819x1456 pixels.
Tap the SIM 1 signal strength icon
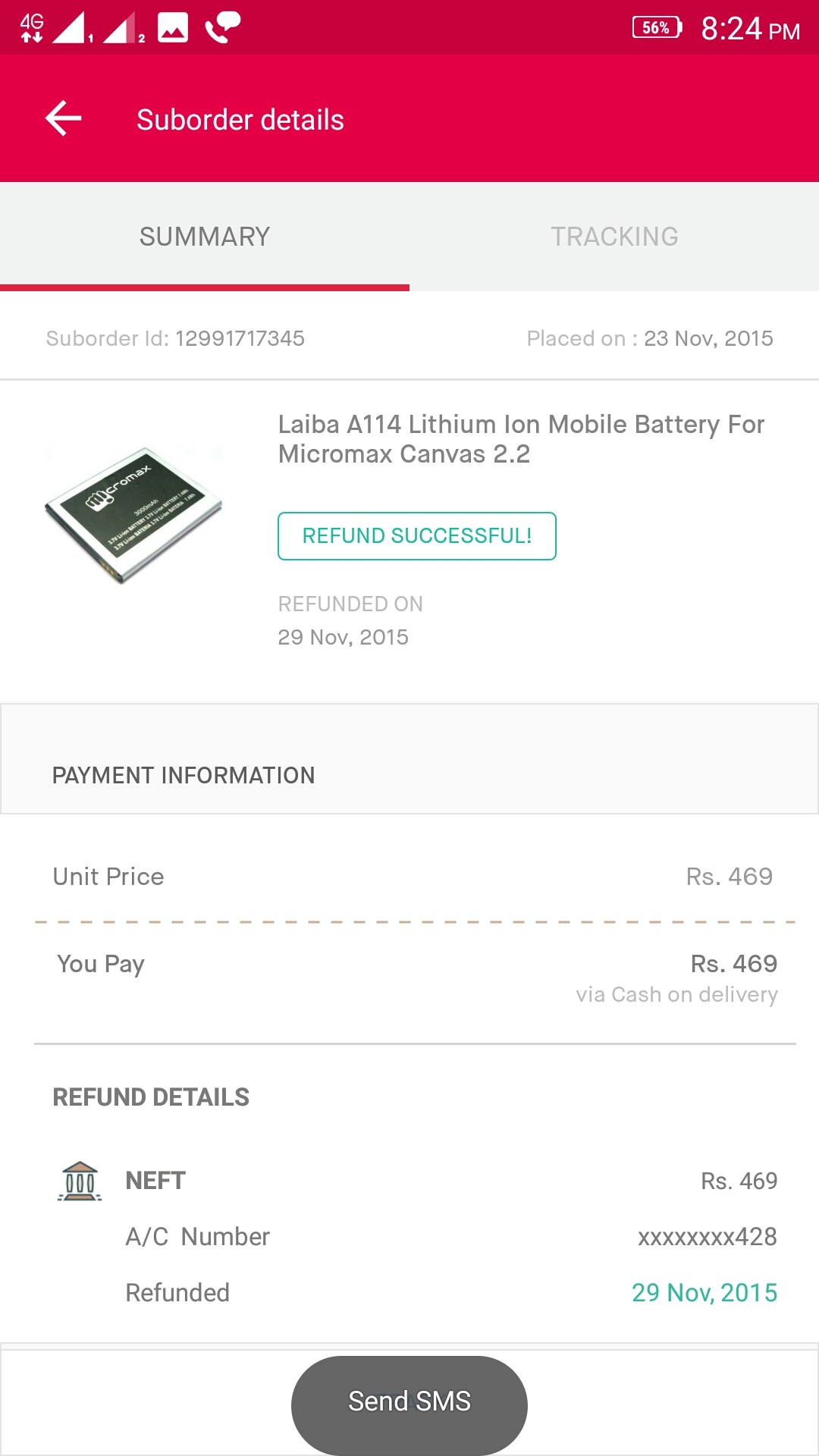pos(72,28)
